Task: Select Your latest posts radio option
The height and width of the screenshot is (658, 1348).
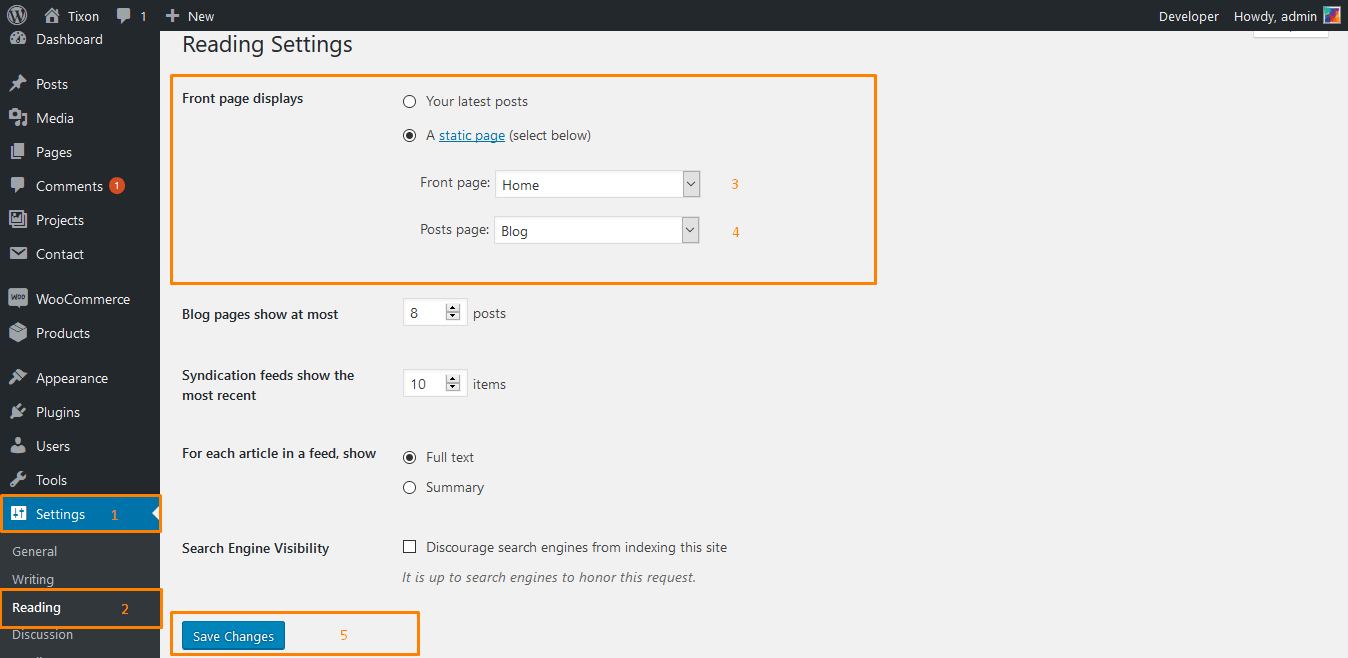Action: point(409,101)
